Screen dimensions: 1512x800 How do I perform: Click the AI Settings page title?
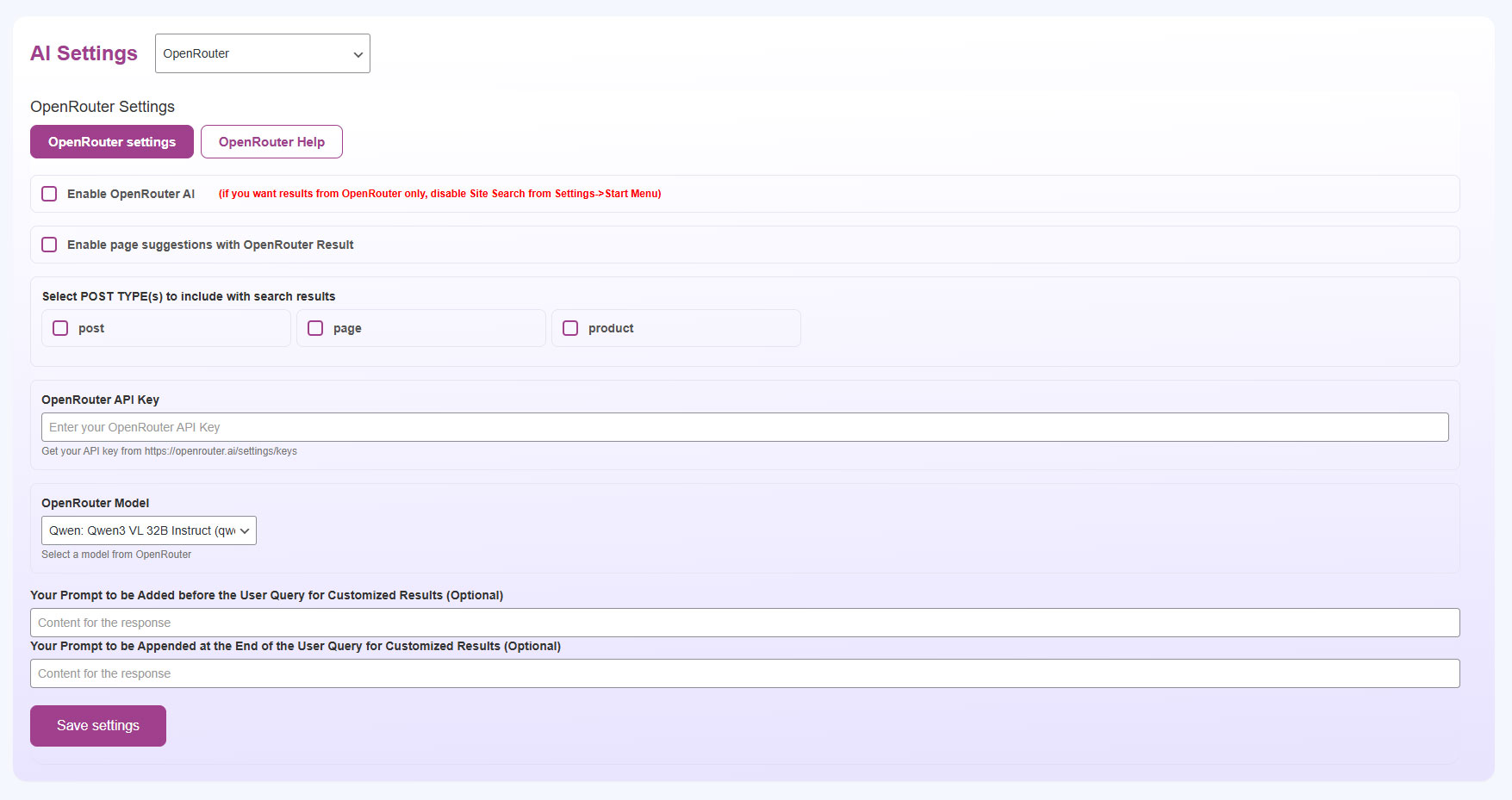84,53
